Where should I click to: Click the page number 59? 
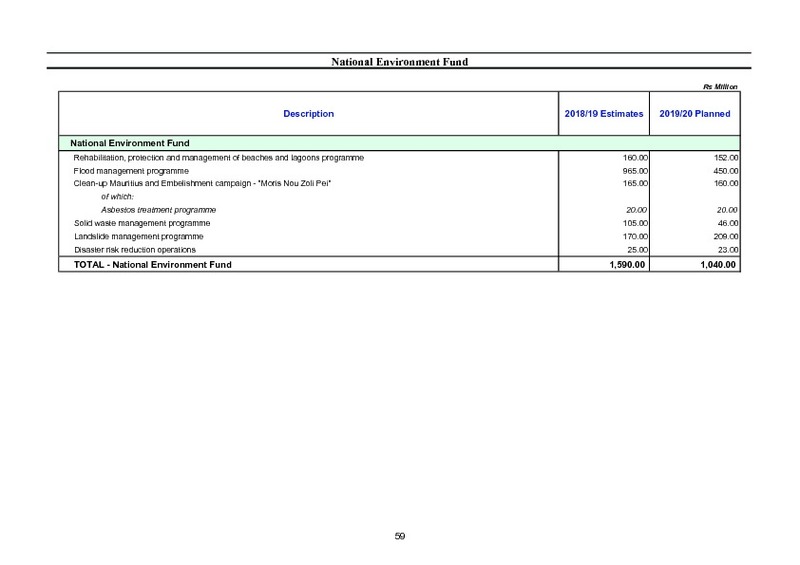[x=400, y=536]
